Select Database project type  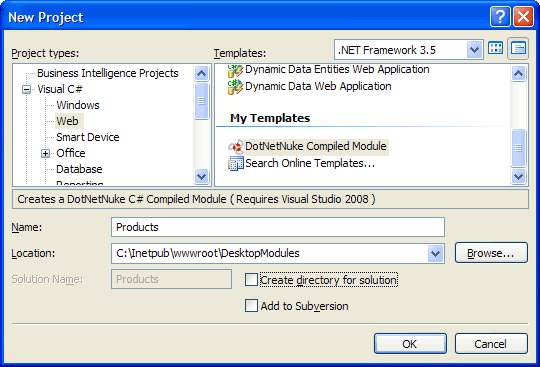79,169
